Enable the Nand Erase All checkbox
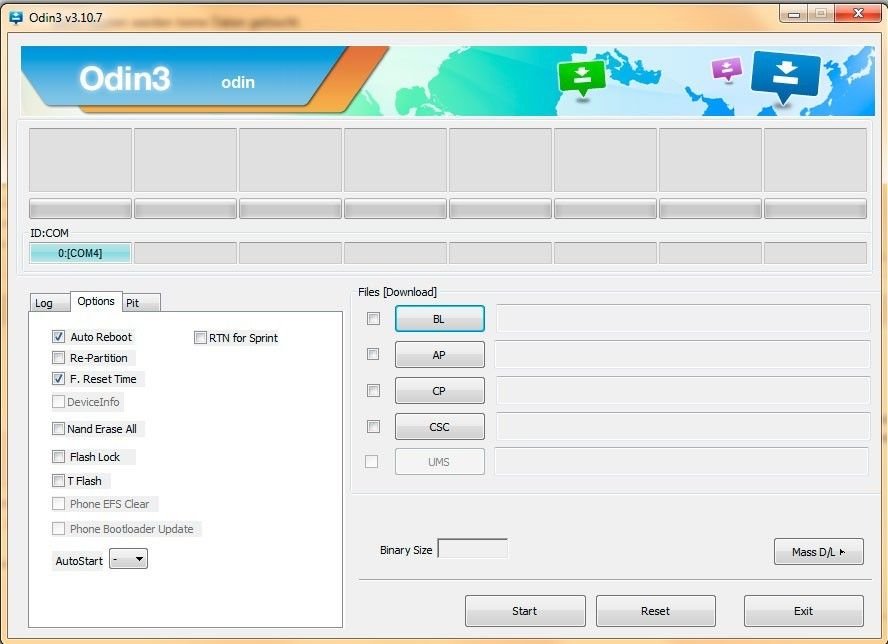 (58, 429)
